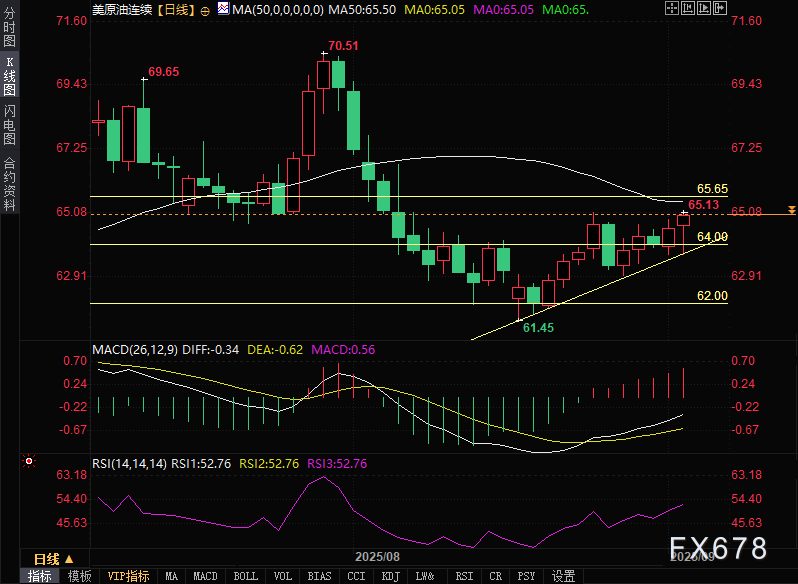Click the RSI2:52.76 value
Viewport: 798px width, 584px height.
pyautogui.click(x=269, y=463)
